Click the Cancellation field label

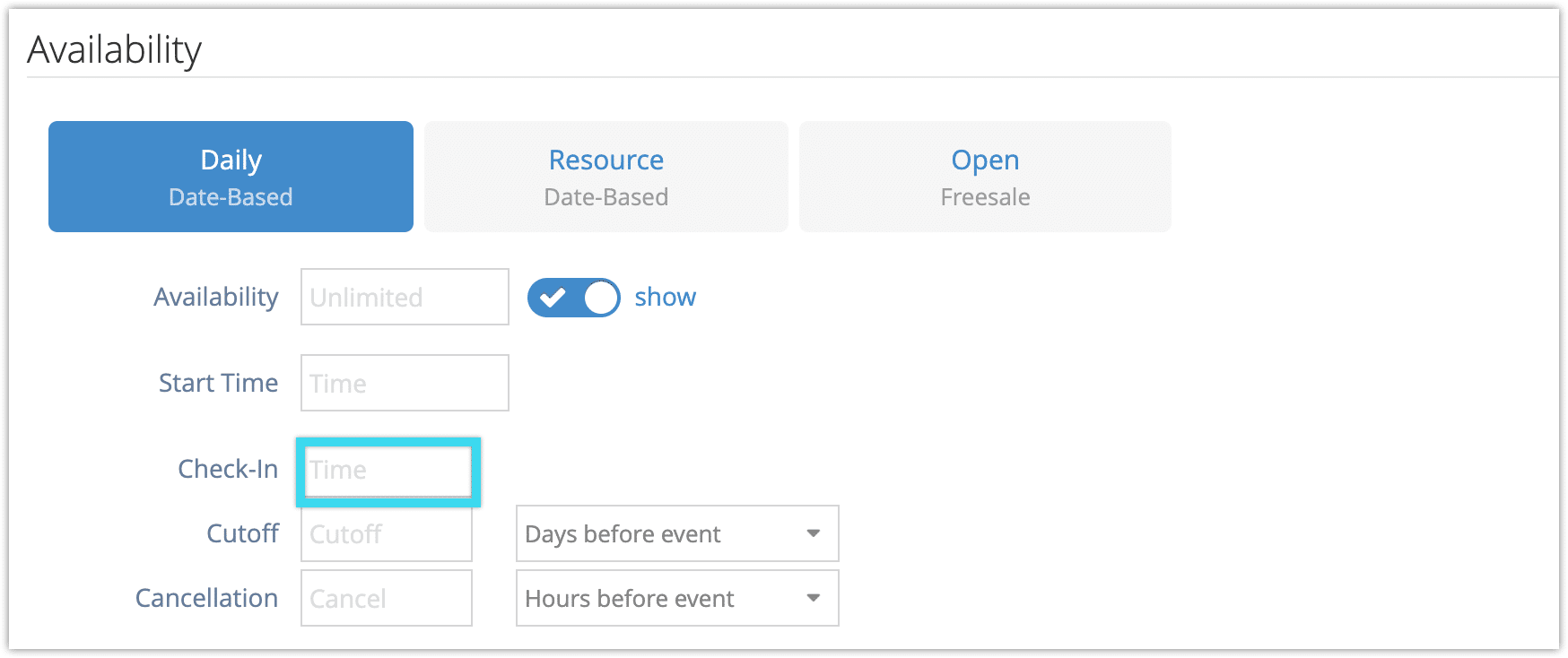click(x=206, y=598)
